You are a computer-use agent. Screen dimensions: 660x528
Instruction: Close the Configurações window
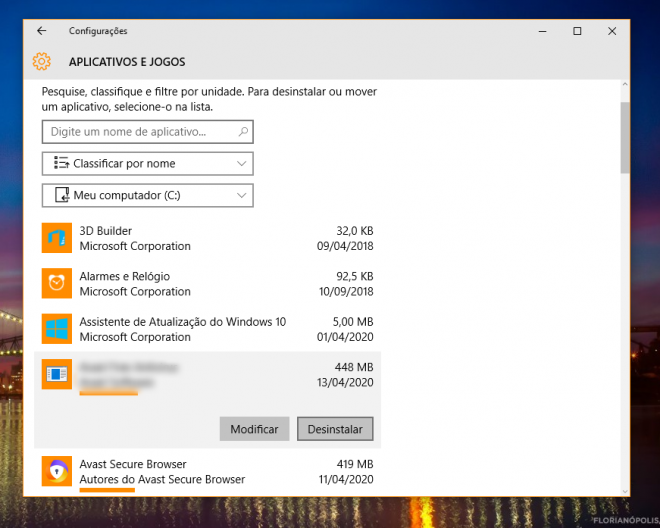(612, 31)
